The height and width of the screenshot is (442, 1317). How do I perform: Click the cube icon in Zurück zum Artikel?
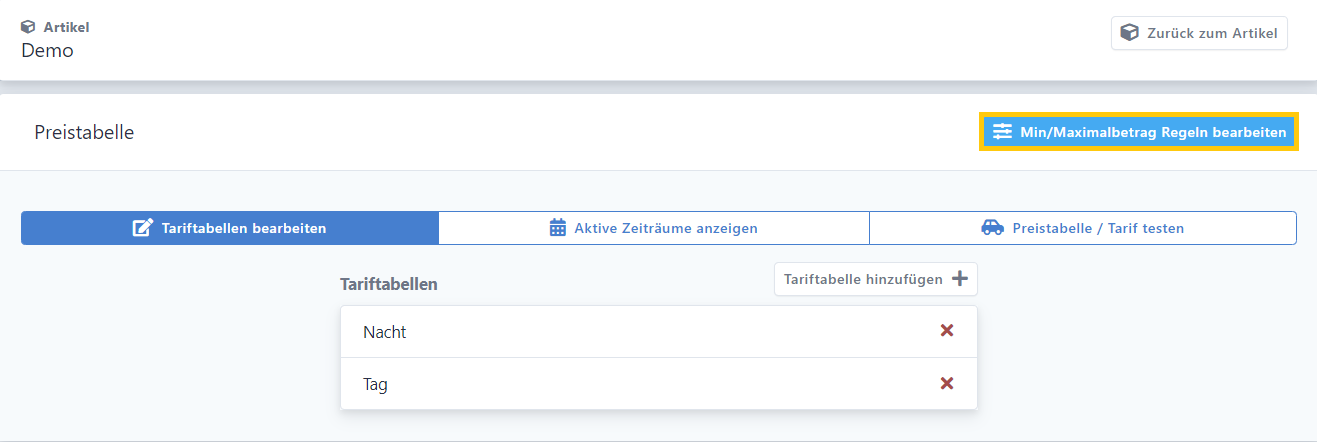(x=1129, y=33)
